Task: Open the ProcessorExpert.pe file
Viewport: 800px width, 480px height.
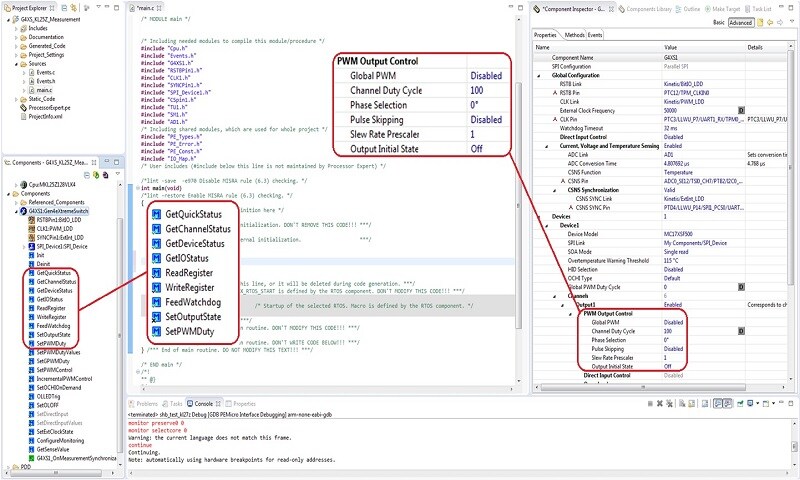Action: (49, 107)
